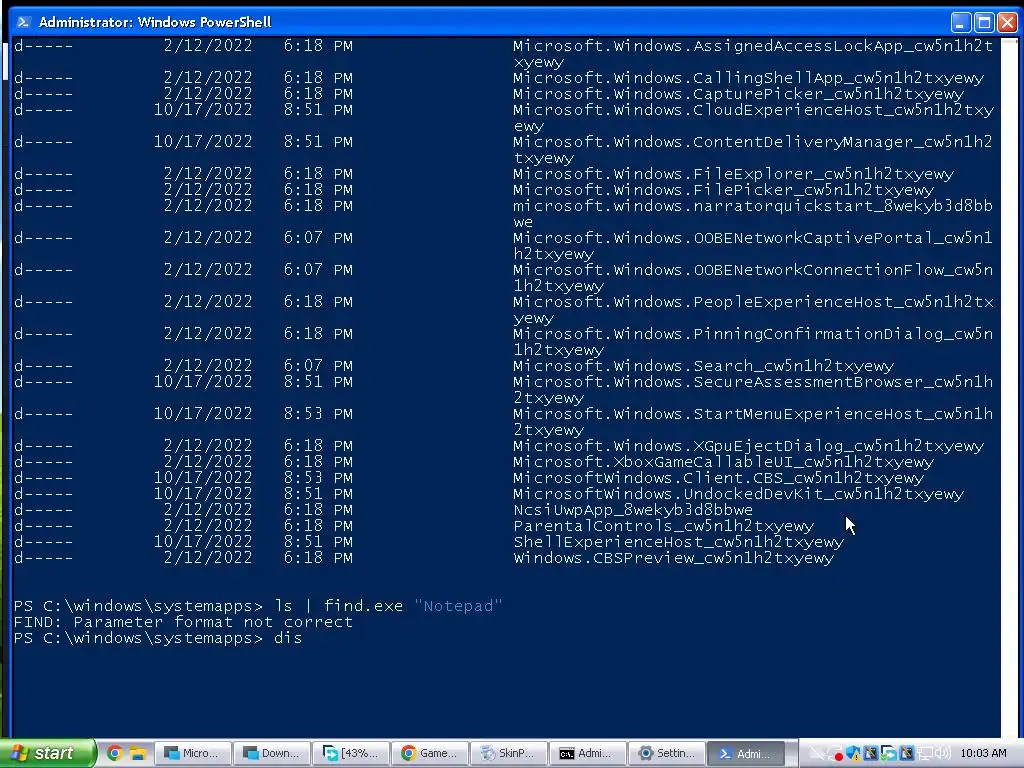This screenshot has height=768, width=1024.
Task: Click the ShellExperienceHost_cw5n1h2txyewy entry
Action: pos(679,542)
